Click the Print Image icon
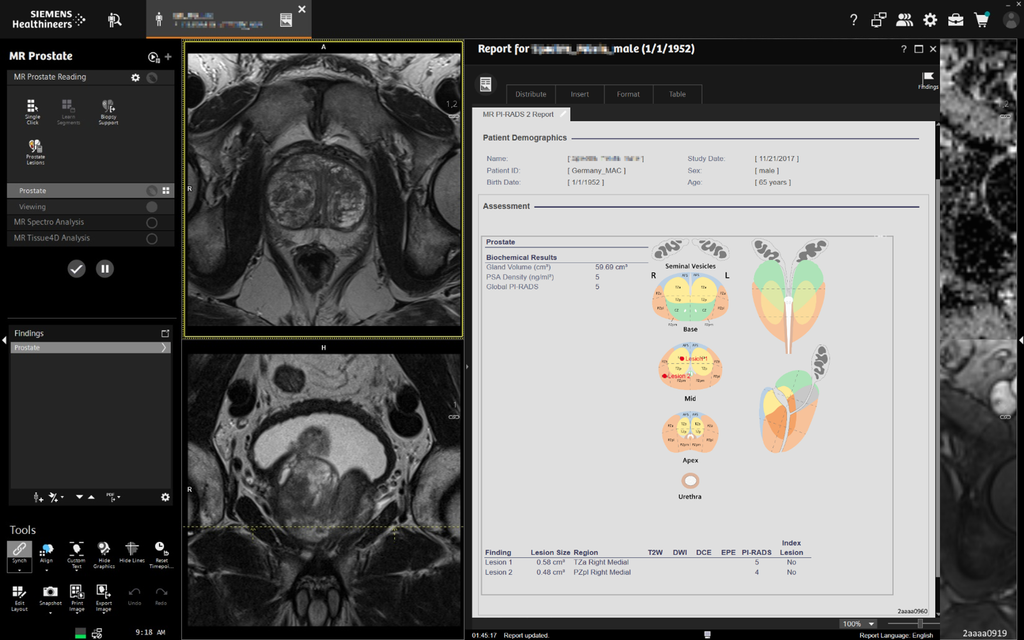The width and height of the screenshot is (1024, 640). [x=76, y=596]
